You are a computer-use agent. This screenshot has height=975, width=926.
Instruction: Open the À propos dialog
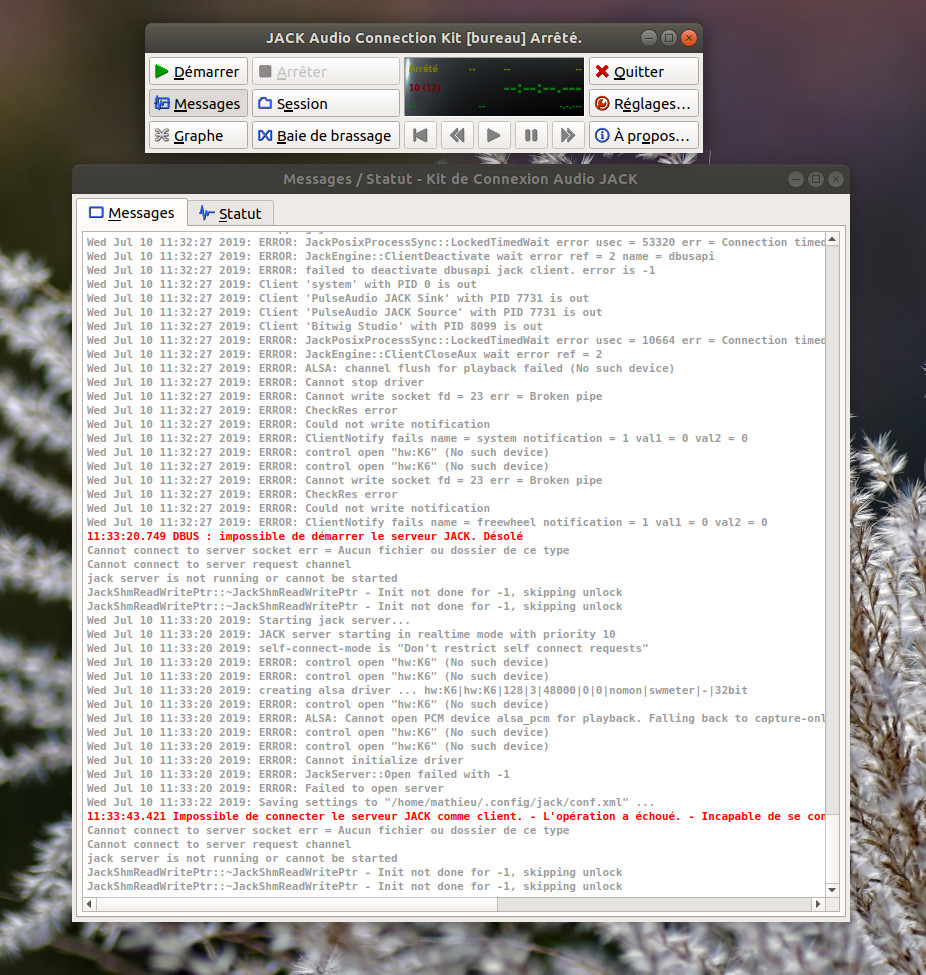[x=643, y=135]
